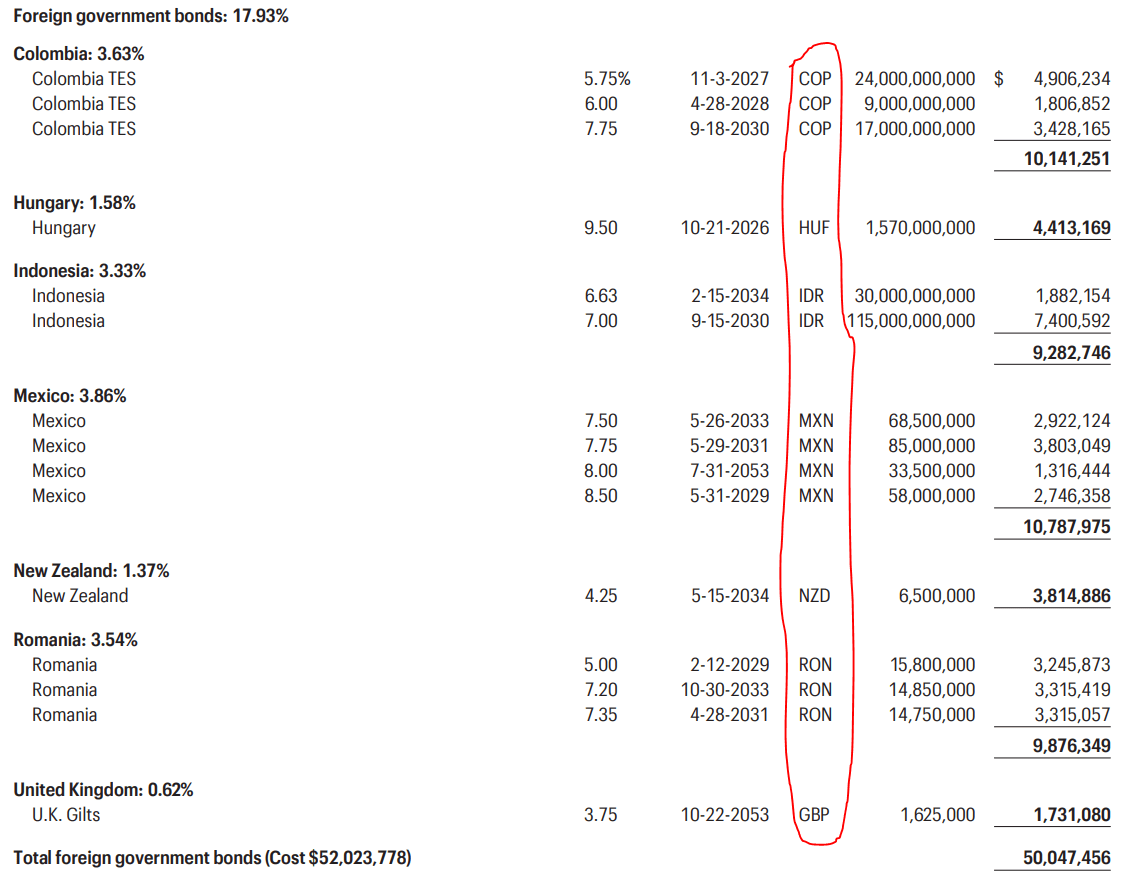Viewport: 1131px width, 876px height.
Task: Click the Colombia subtotal 10,141,251
Action: 1068,157
